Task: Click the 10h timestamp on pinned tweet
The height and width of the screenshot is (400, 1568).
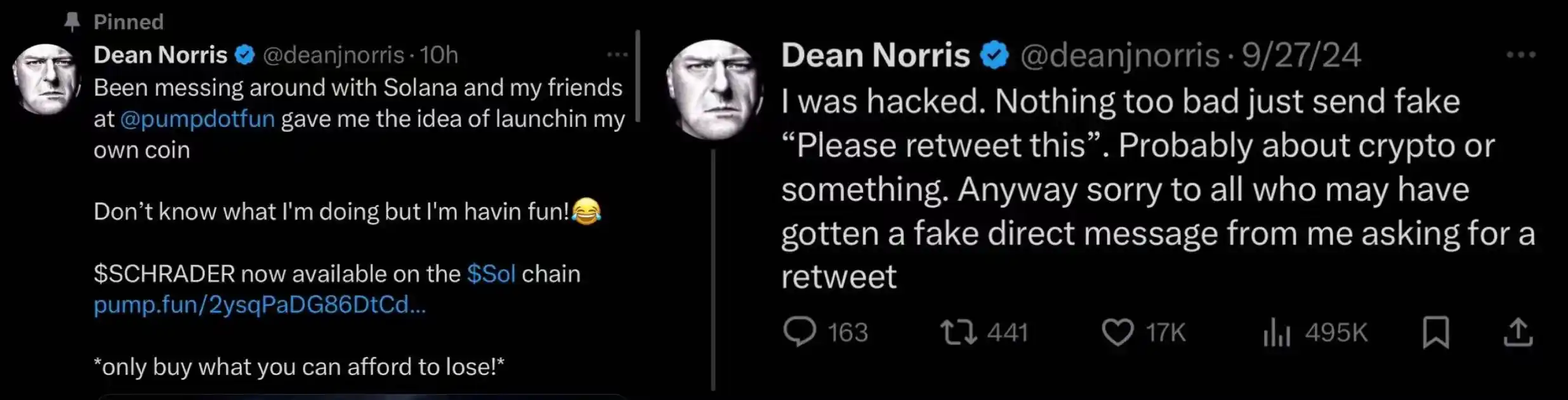Action: (438, 55)
